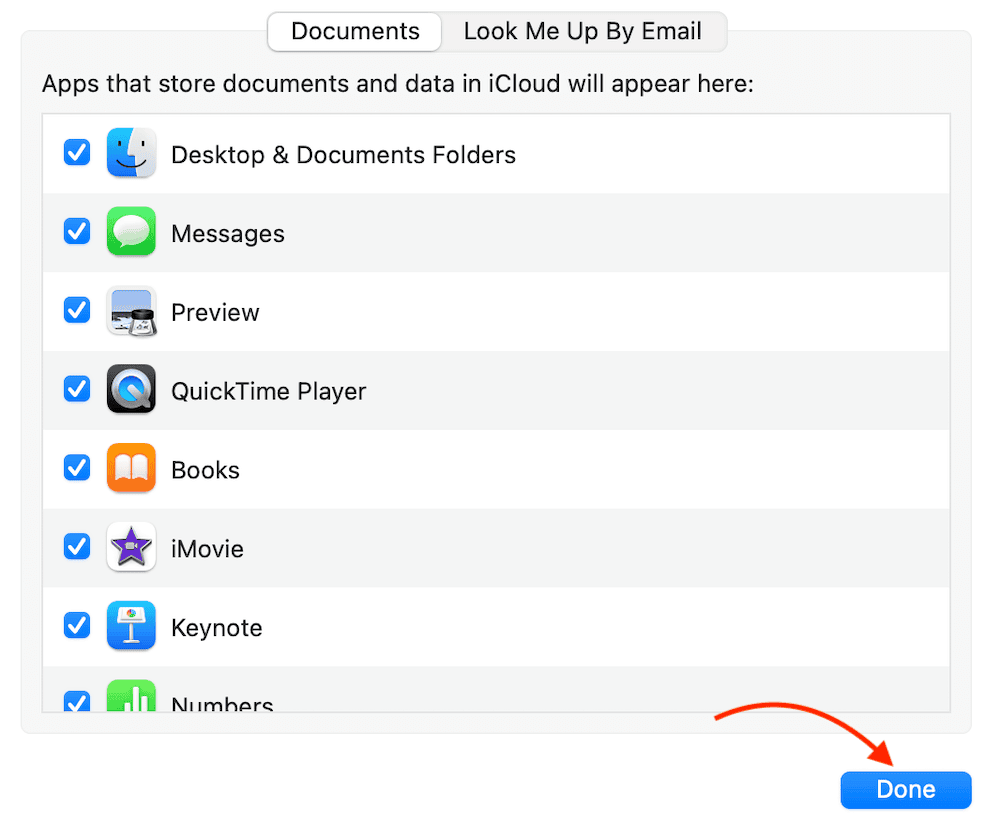Toggle the Numbers checkbox
The height and width of the screenshot is (839, 1000).
77,701
